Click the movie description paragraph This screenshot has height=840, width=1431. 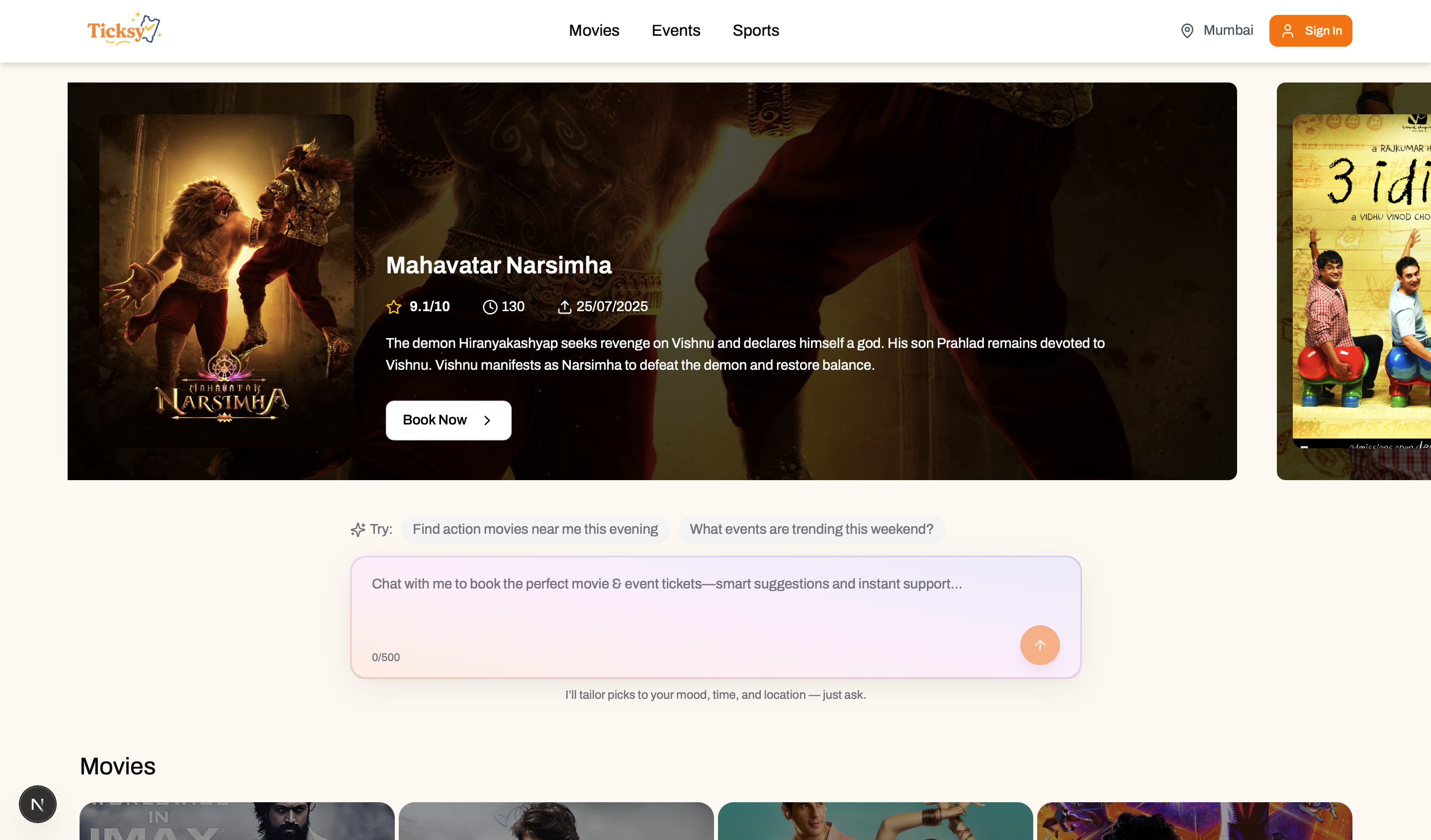pyautogui.click(x=745, y=354)
